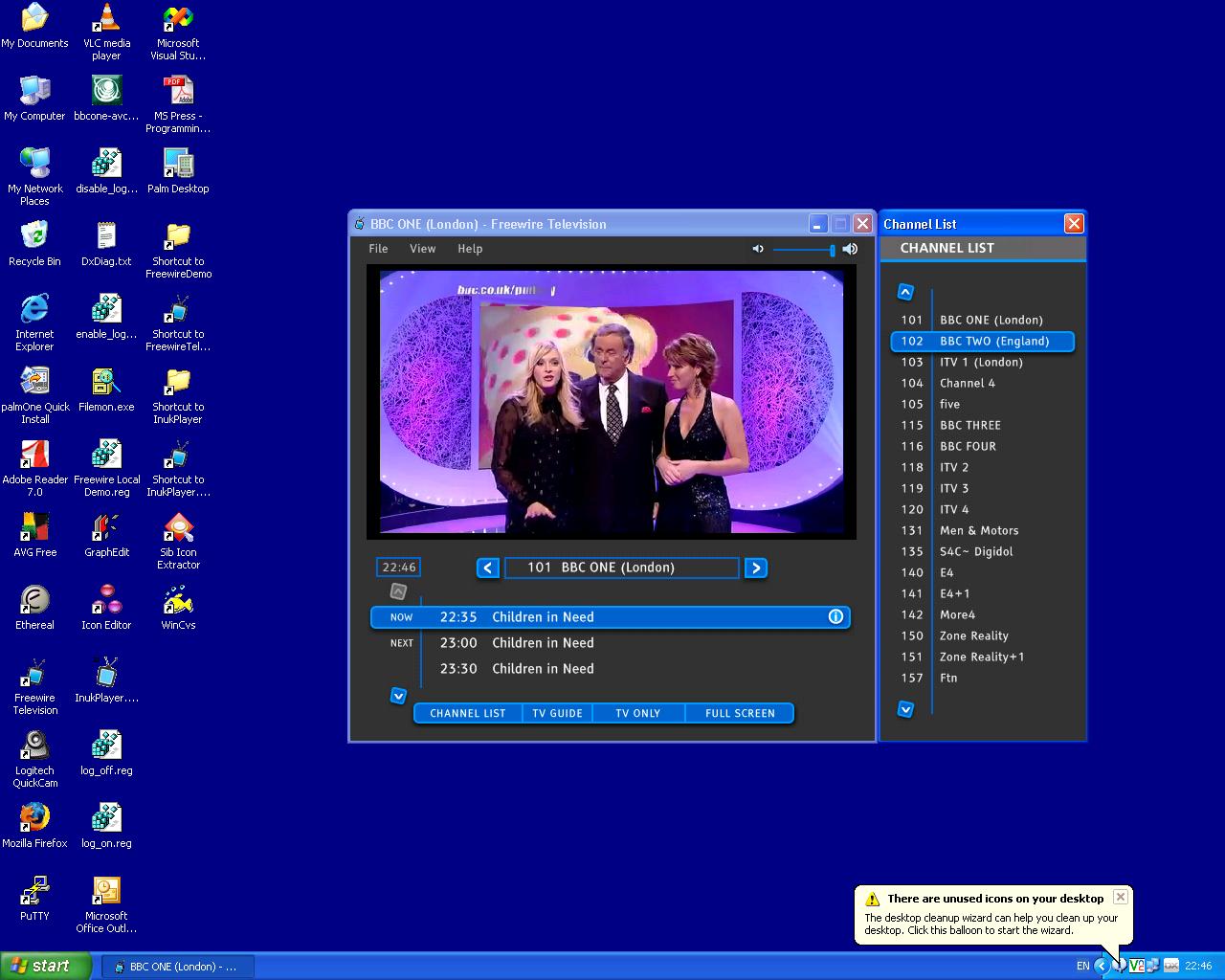Select channel 103 ITV 1 (London)

(x=982, y=363)
